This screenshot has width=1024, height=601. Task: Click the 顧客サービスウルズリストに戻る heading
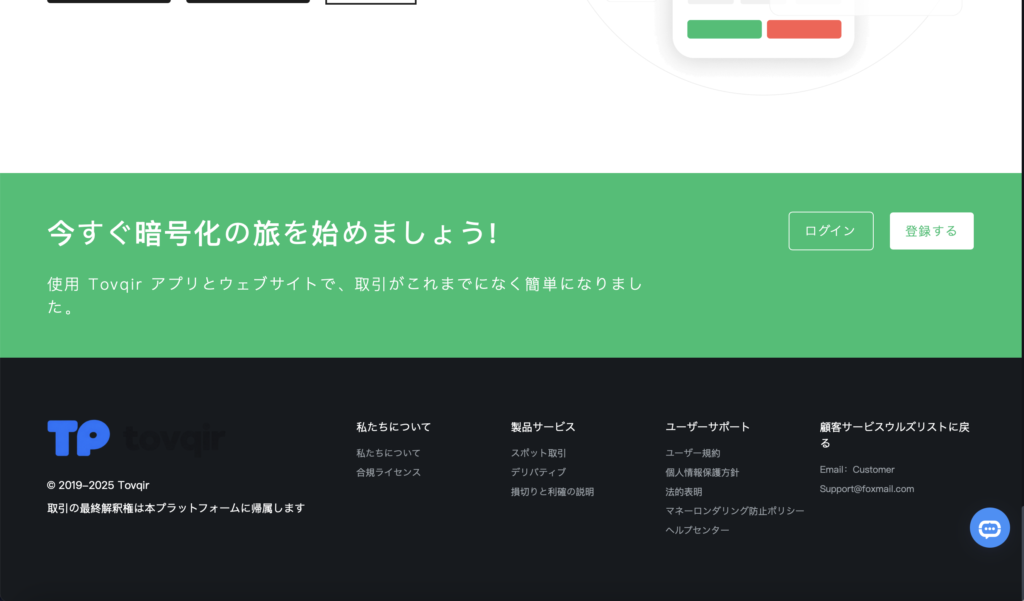pos(895,434)
